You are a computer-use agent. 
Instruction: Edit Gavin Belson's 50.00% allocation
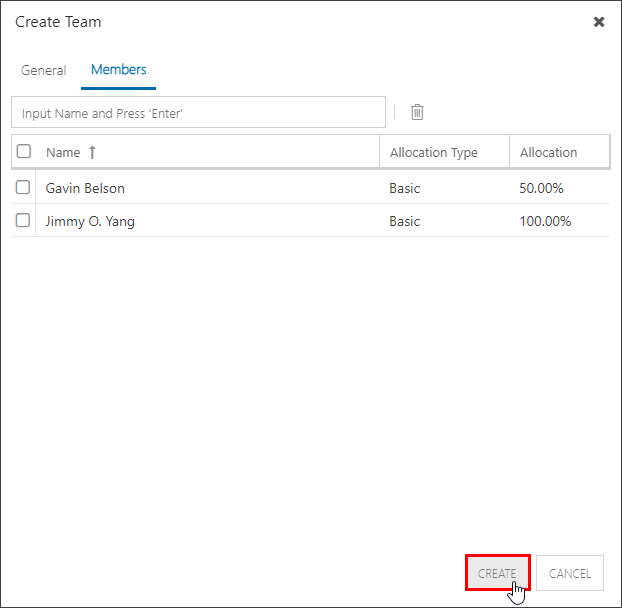coord(541,188)
